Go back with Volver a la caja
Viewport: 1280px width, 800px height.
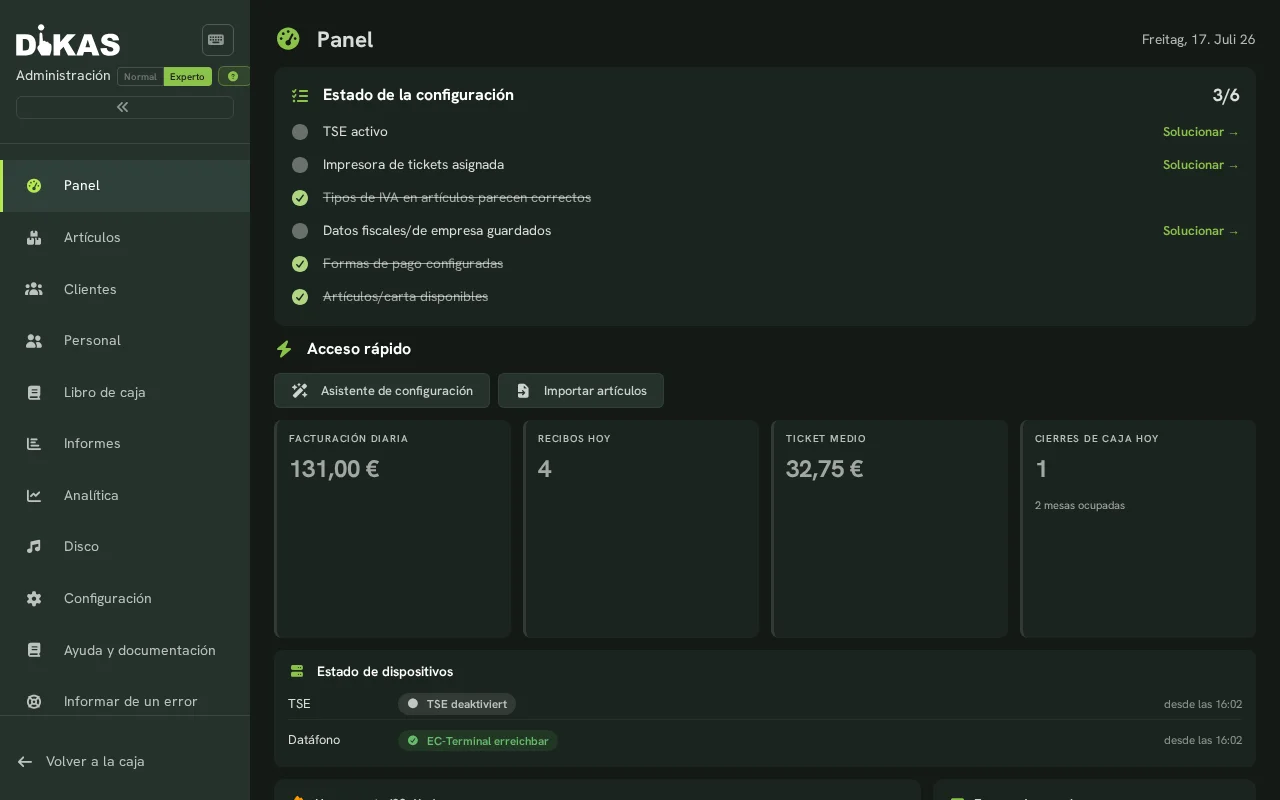pyautogui.click(x=81, y=762)
